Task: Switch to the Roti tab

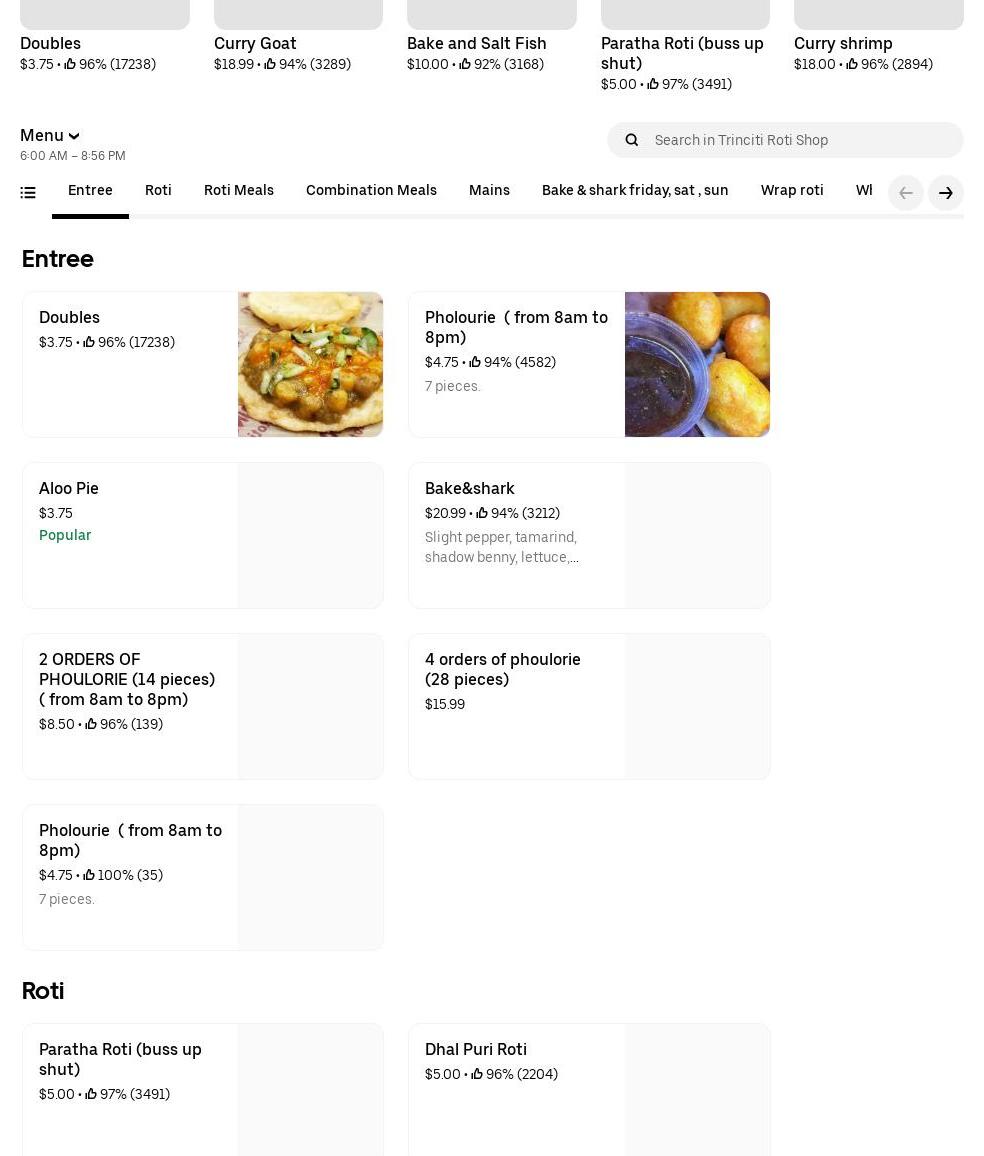Action: (x=158, y=190)
